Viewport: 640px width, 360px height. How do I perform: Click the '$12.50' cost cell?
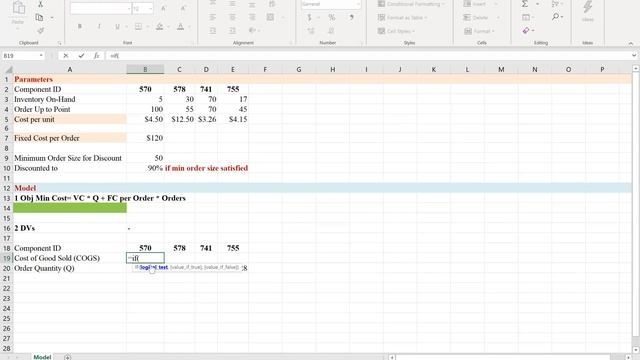(179, 120)
